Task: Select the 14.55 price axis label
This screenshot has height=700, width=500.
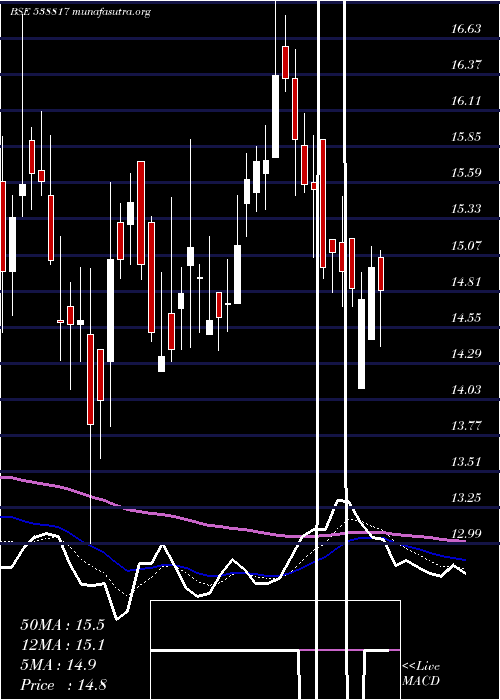Action: (x=466, y=318)
